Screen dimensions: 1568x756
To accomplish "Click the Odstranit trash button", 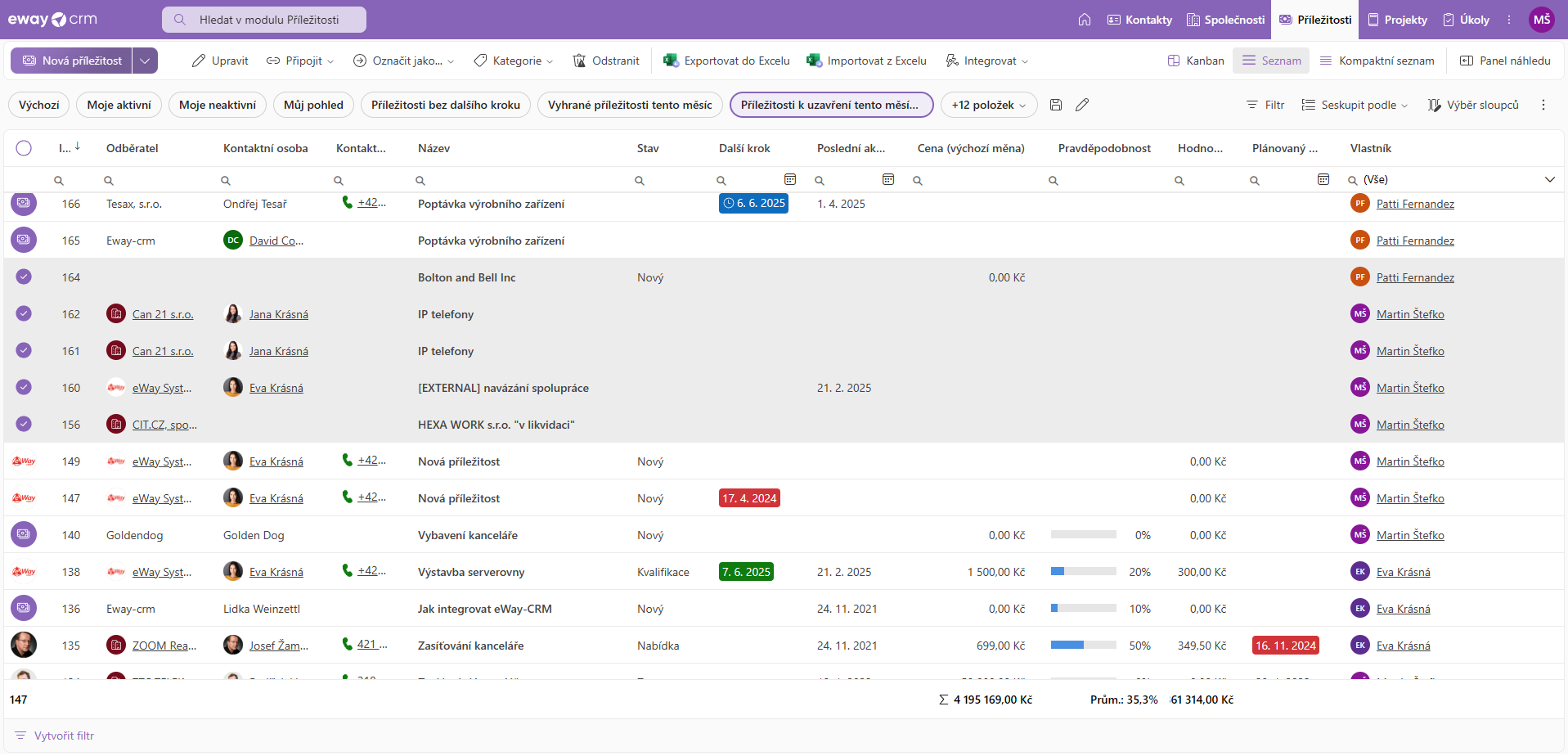I will 606,61.
